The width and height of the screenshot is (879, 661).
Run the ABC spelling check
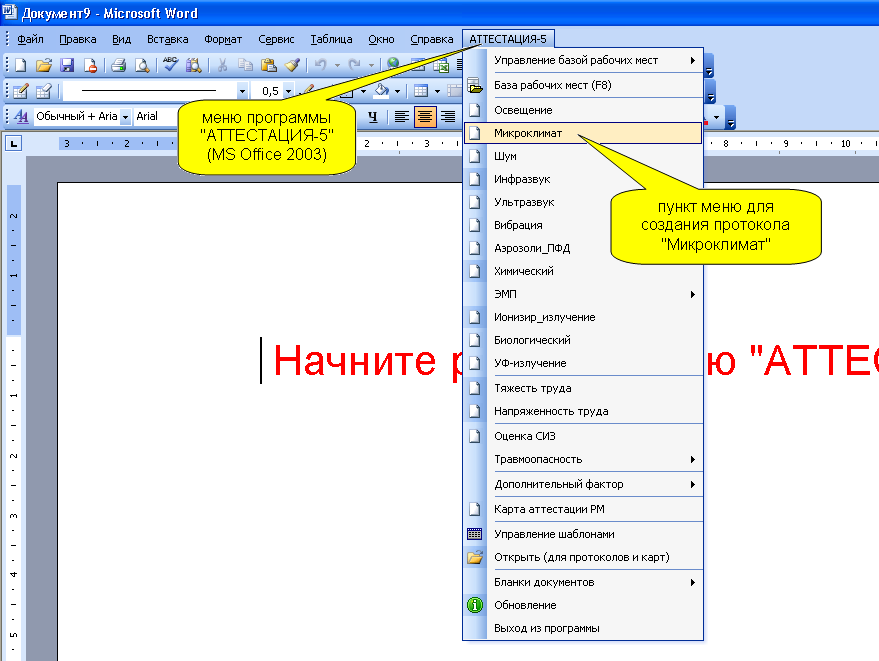point(170,65)
